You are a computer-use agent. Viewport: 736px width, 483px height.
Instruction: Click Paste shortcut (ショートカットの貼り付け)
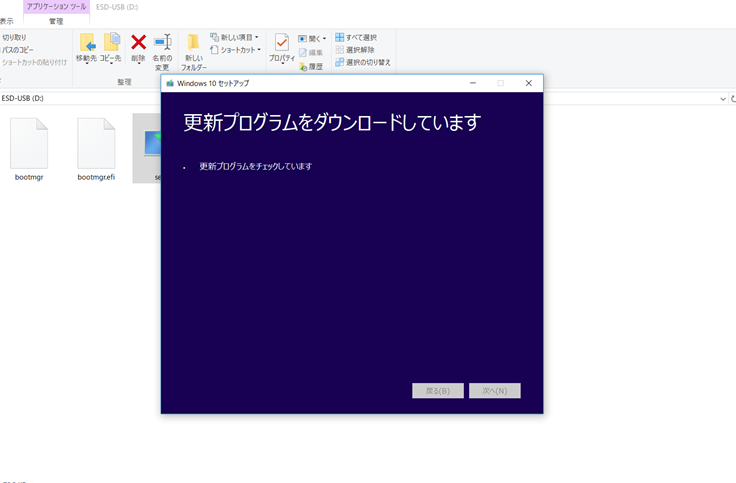tap(34, 62)
